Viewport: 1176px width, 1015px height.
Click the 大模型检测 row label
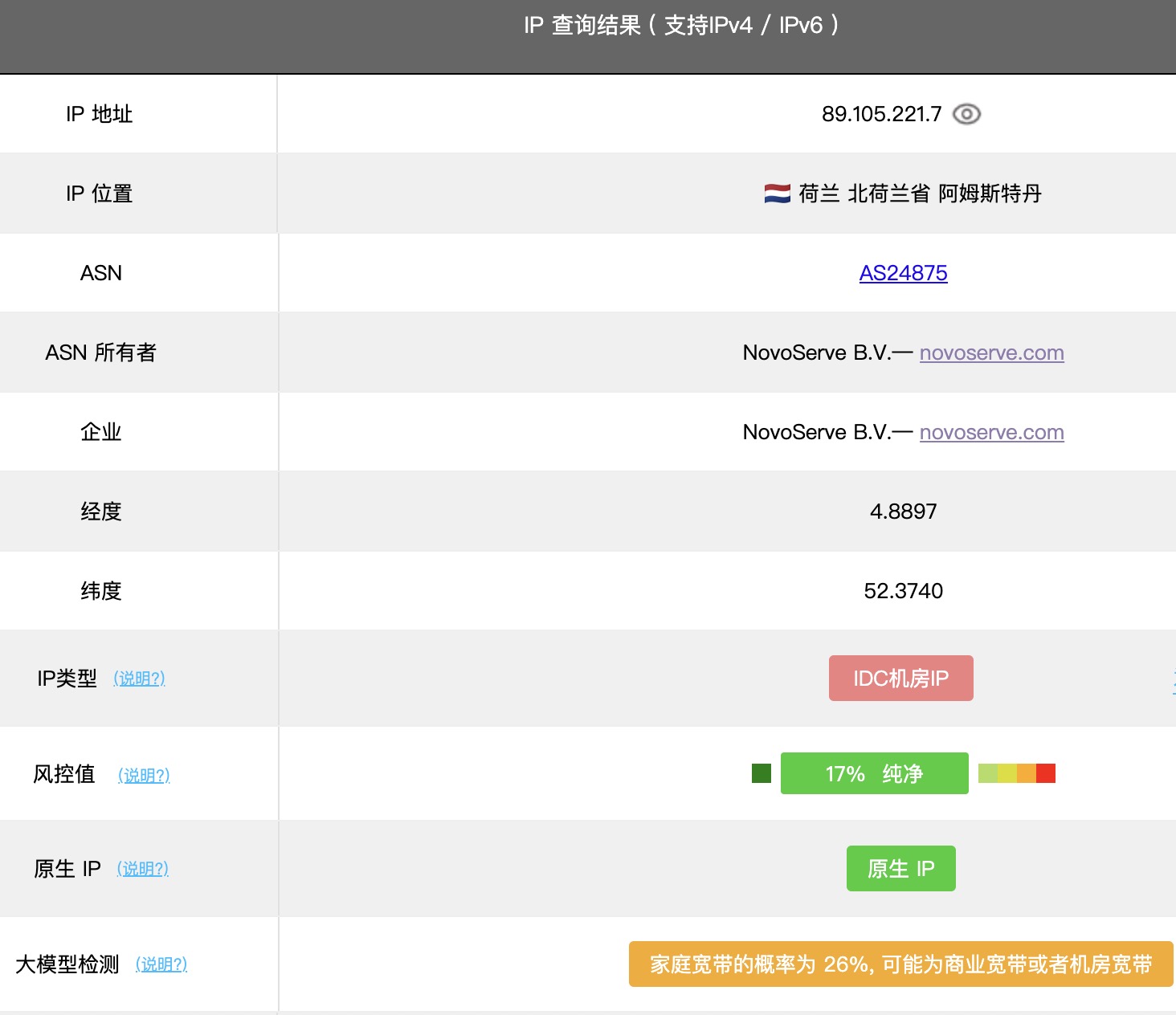pos(67,964)
